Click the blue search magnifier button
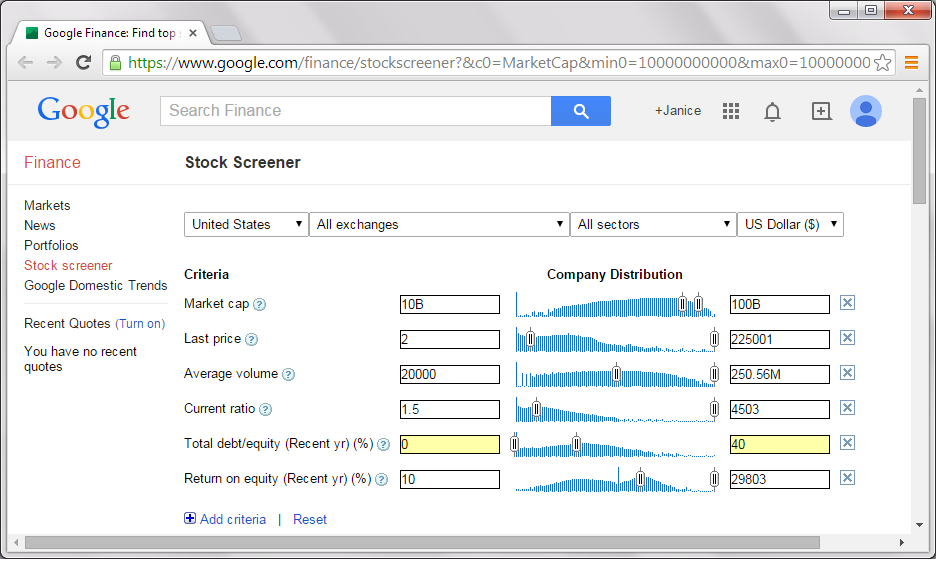This screenshot has width=936, height=562. coord(581,111)
